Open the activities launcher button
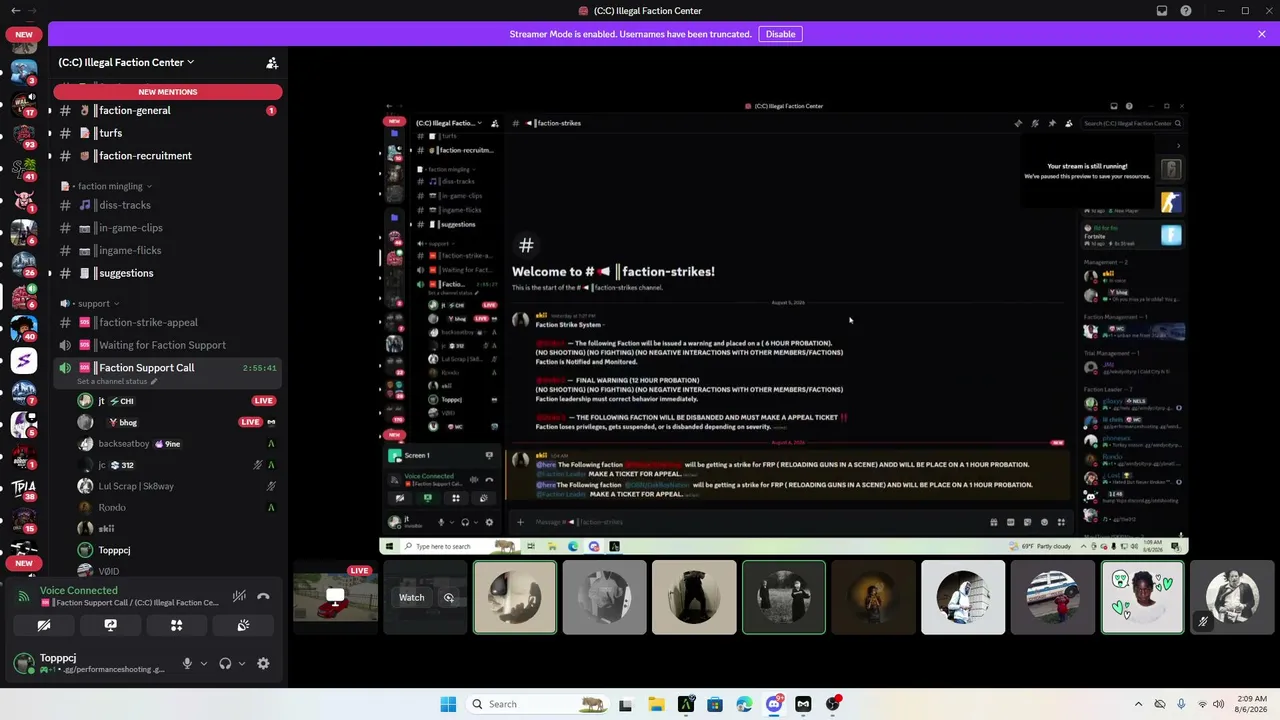This screenshot has height=720, width=1280. (176, 625)
